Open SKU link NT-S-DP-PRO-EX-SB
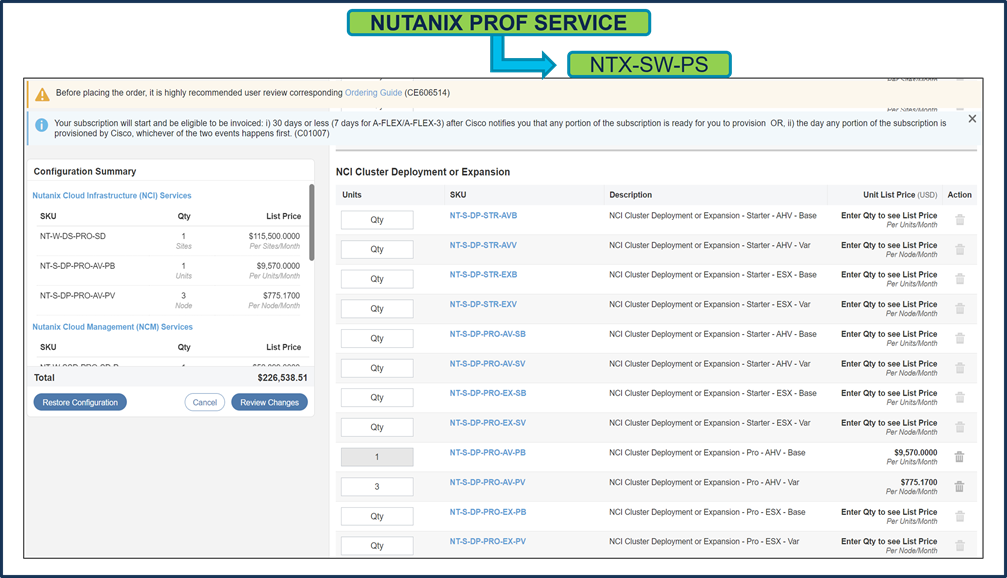This screenshot has width=1007, height=578. pos(487,393)
